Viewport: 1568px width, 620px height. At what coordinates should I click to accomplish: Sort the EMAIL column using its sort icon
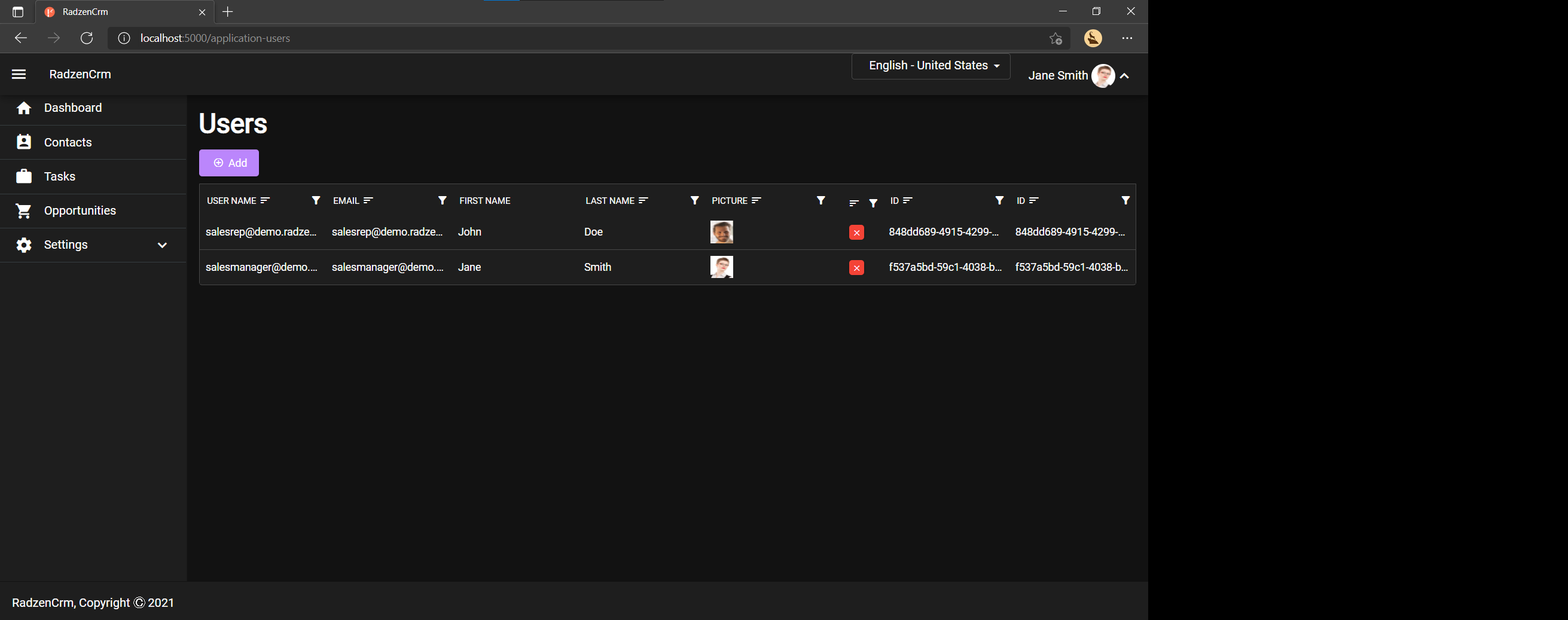(369, 200)
